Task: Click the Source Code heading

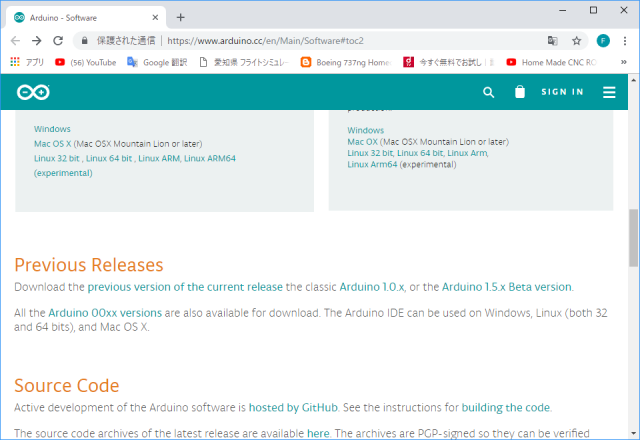Action: coord(67,386)
